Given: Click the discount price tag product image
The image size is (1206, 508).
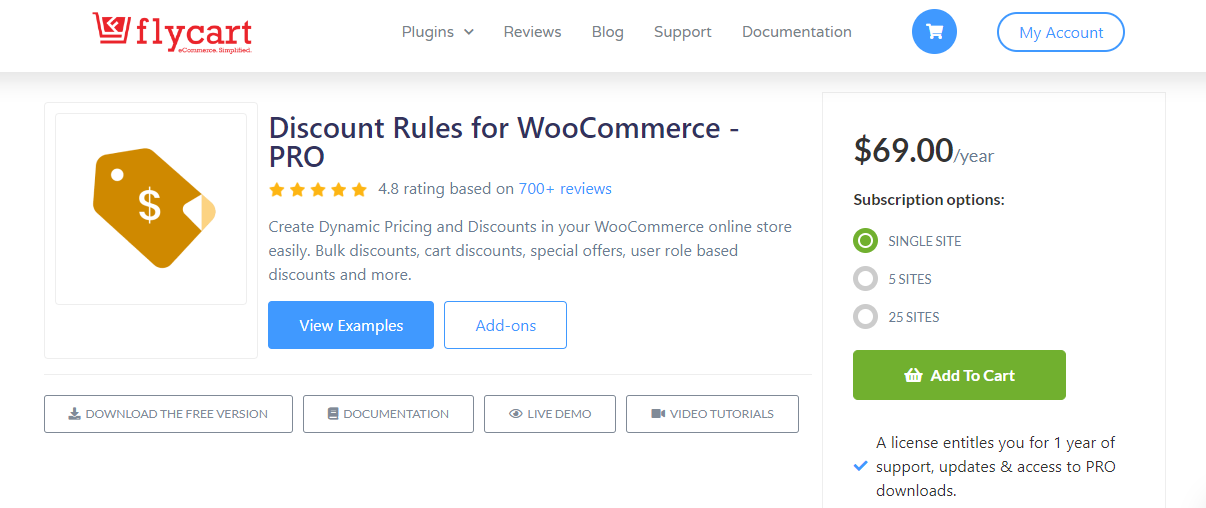Looking at the screenshot, I should 152,207.
